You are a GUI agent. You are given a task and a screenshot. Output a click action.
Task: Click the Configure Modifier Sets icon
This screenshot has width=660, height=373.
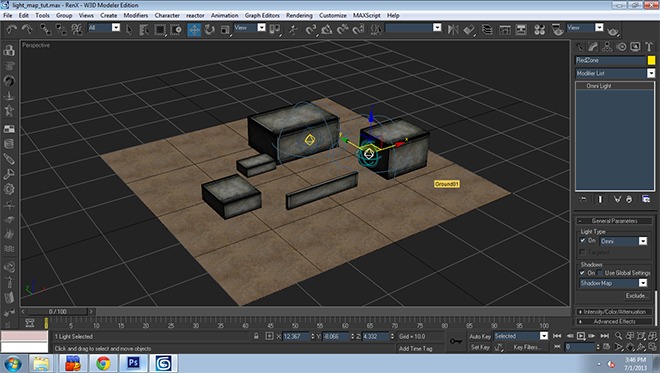click(x=646, y=199)
